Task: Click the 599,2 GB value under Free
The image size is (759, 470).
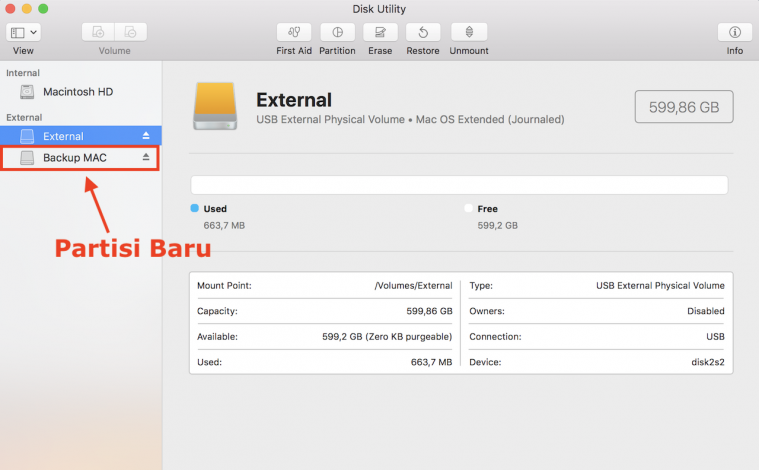Action: (x=498, y=226)
